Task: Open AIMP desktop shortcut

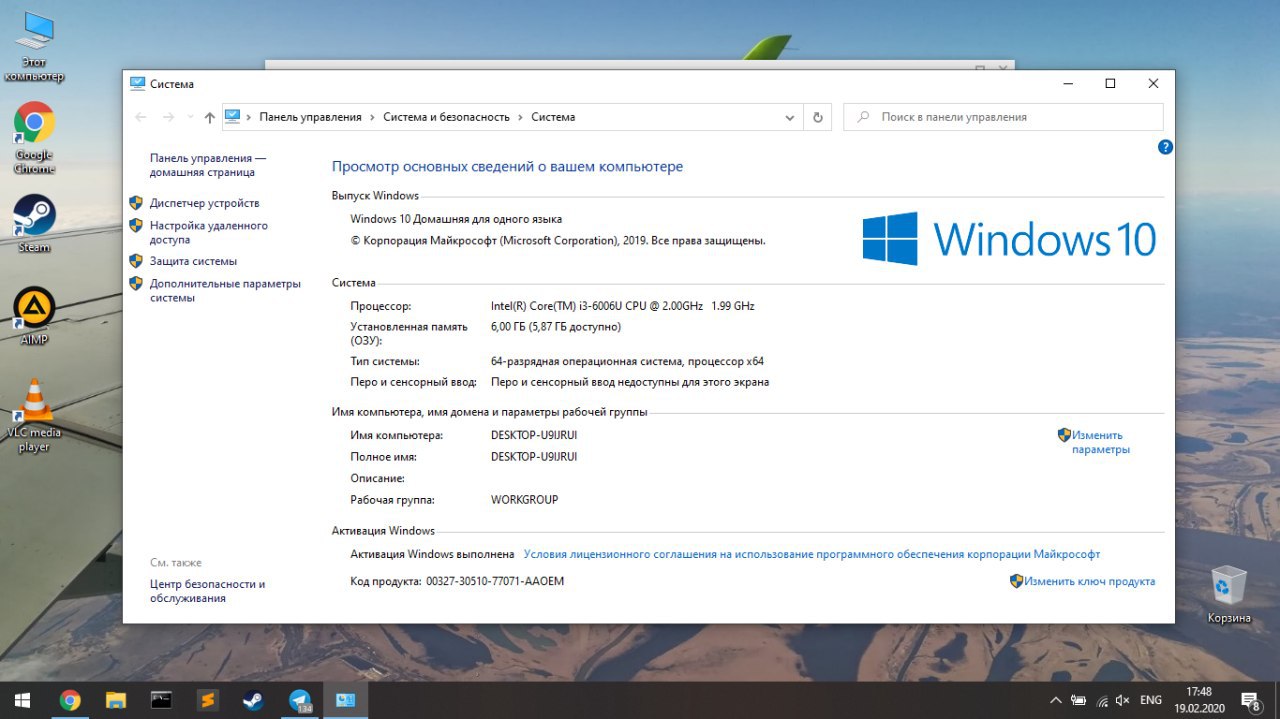Action: [x=34, y=315]
